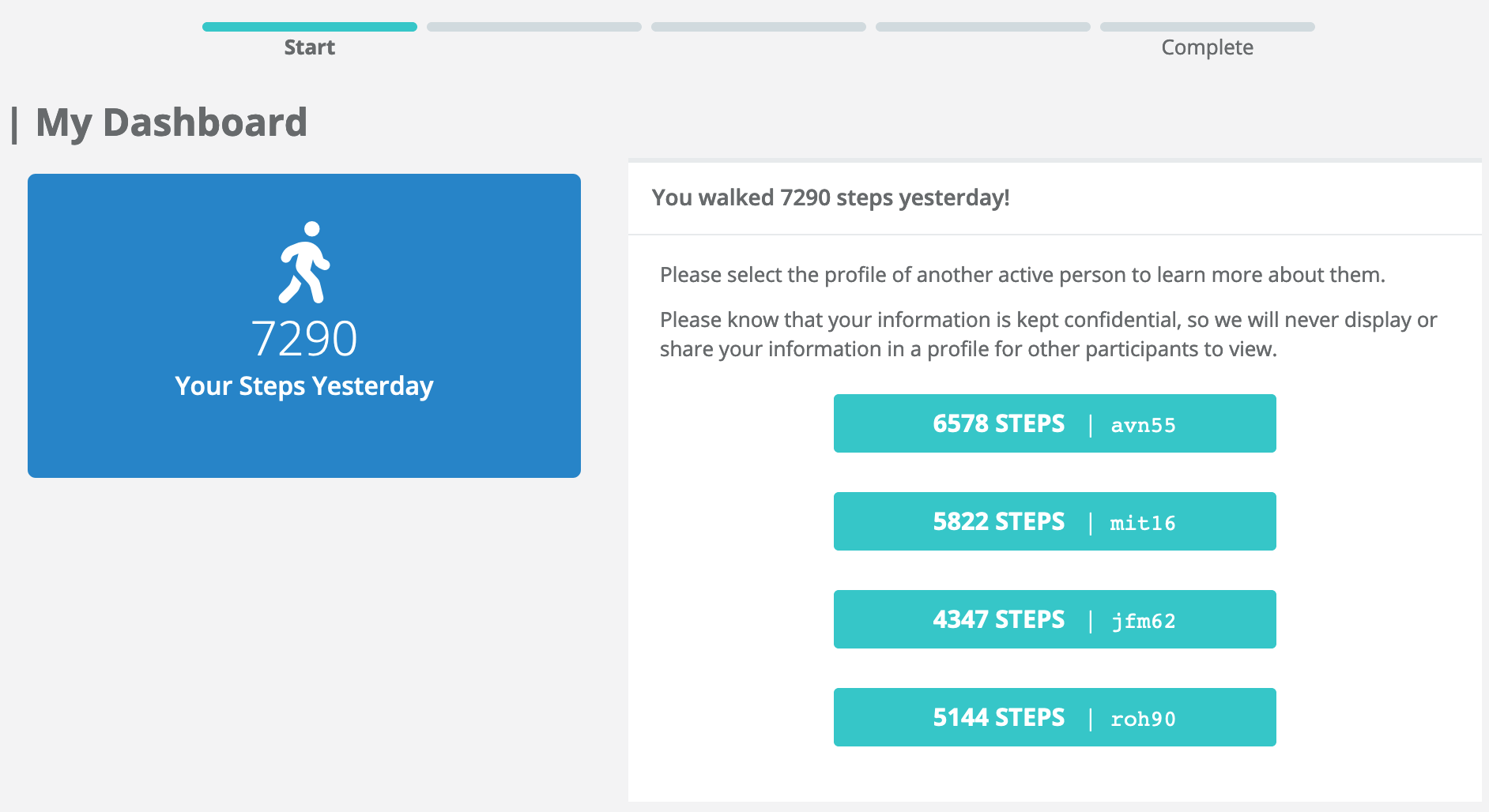
Task: Click the Start step label
Action: (x=309, y=47)
